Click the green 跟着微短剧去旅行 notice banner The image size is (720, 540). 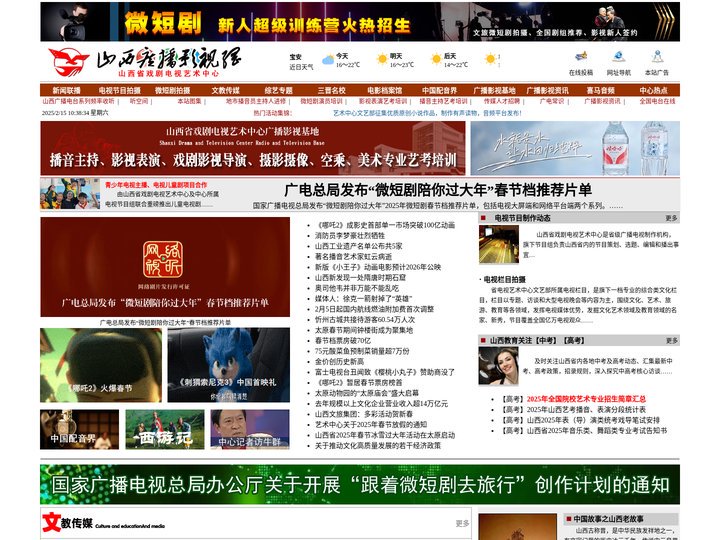[x=360, y=484]
